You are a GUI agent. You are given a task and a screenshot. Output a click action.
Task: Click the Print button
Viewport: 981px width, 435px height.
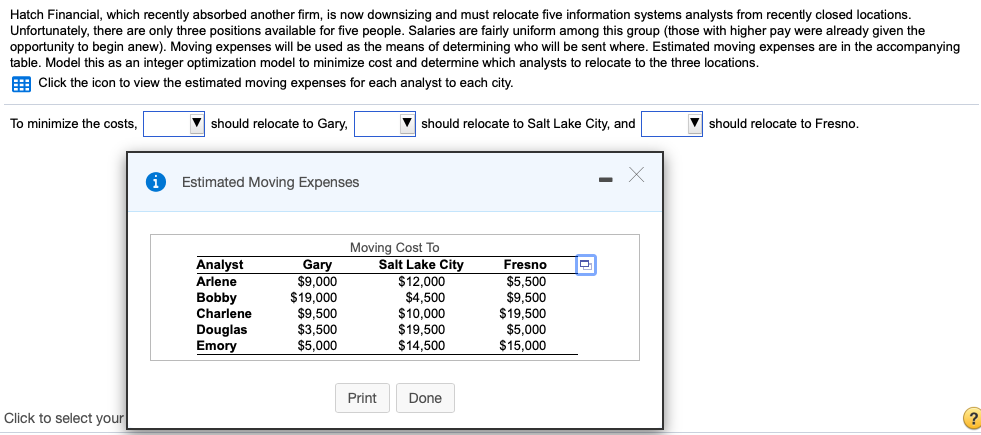tap(362, 398)
